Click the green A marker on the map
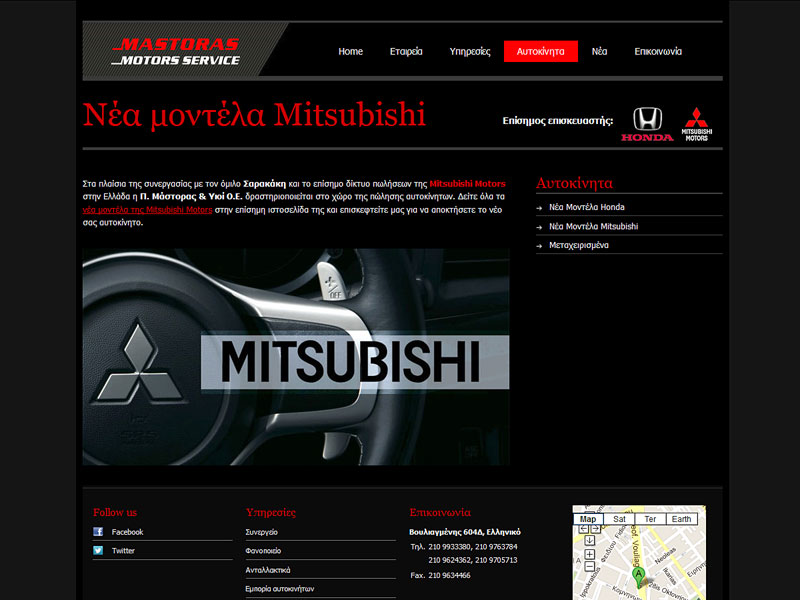This screenshot has width=800, height=600. (638, 578)
